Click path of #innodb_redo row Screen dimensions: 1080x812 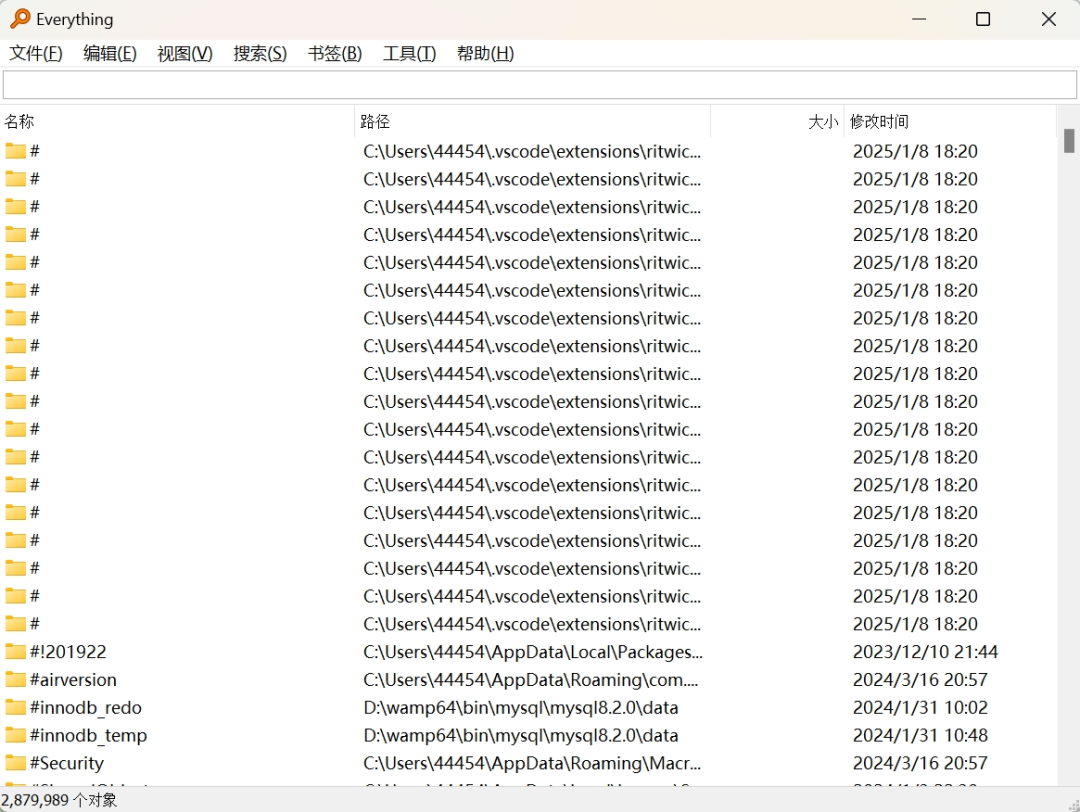point(521,707)
